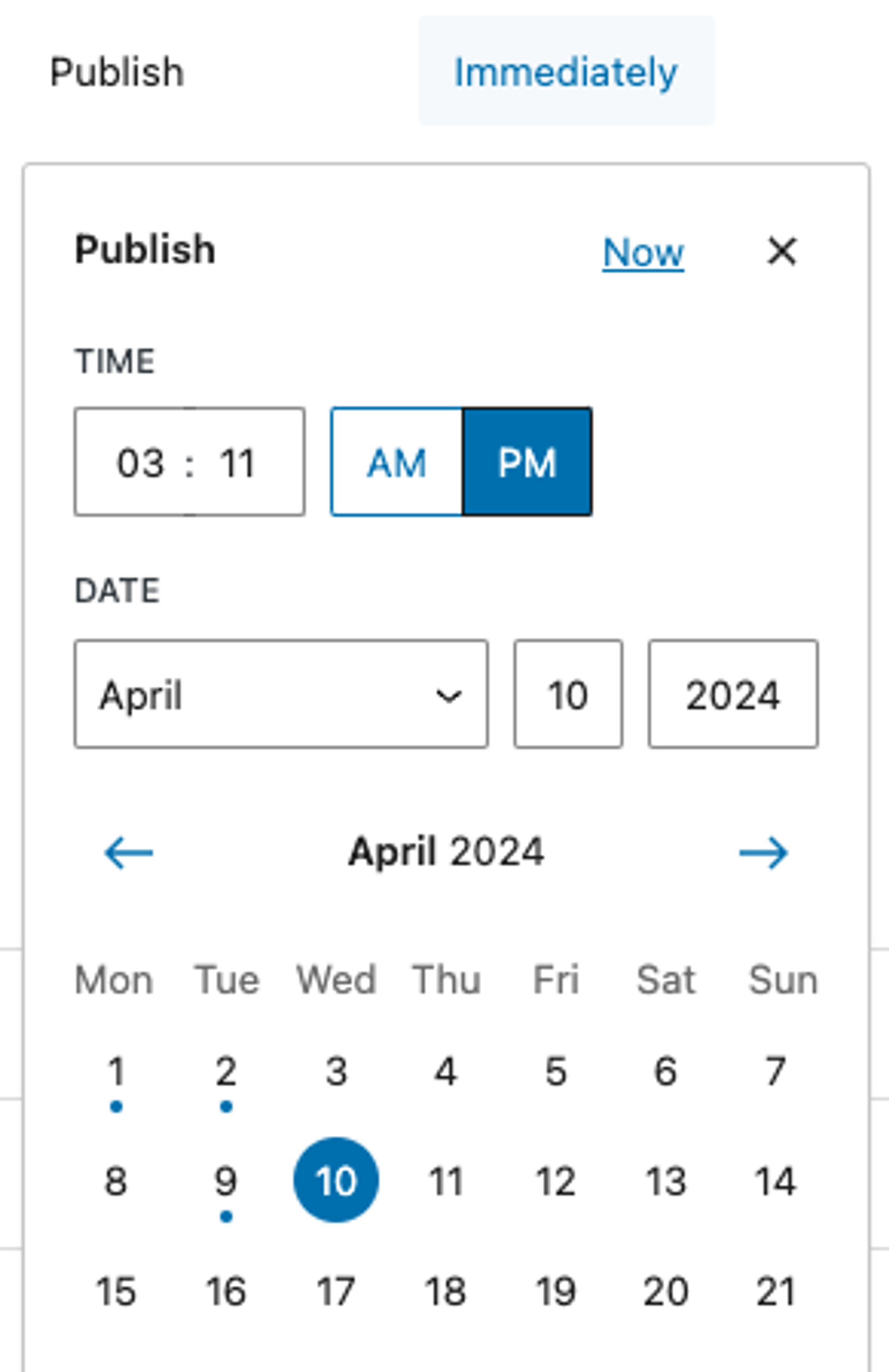Click the year field showing 2024
This screenshot has width=889, height=1372.
pyautogui.click(x=733, y=696)
